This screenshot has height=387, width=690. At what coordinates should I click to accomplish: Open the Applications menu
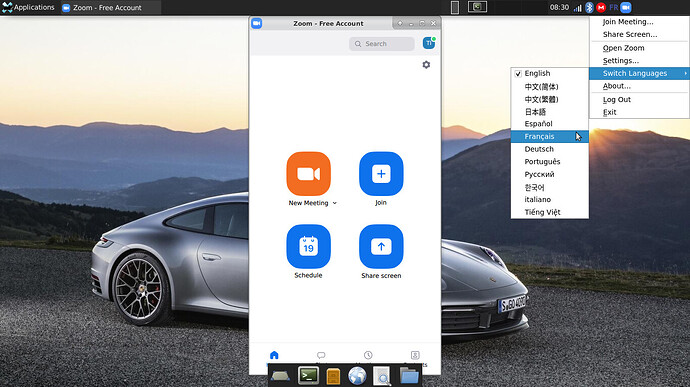tap(28, 7)
